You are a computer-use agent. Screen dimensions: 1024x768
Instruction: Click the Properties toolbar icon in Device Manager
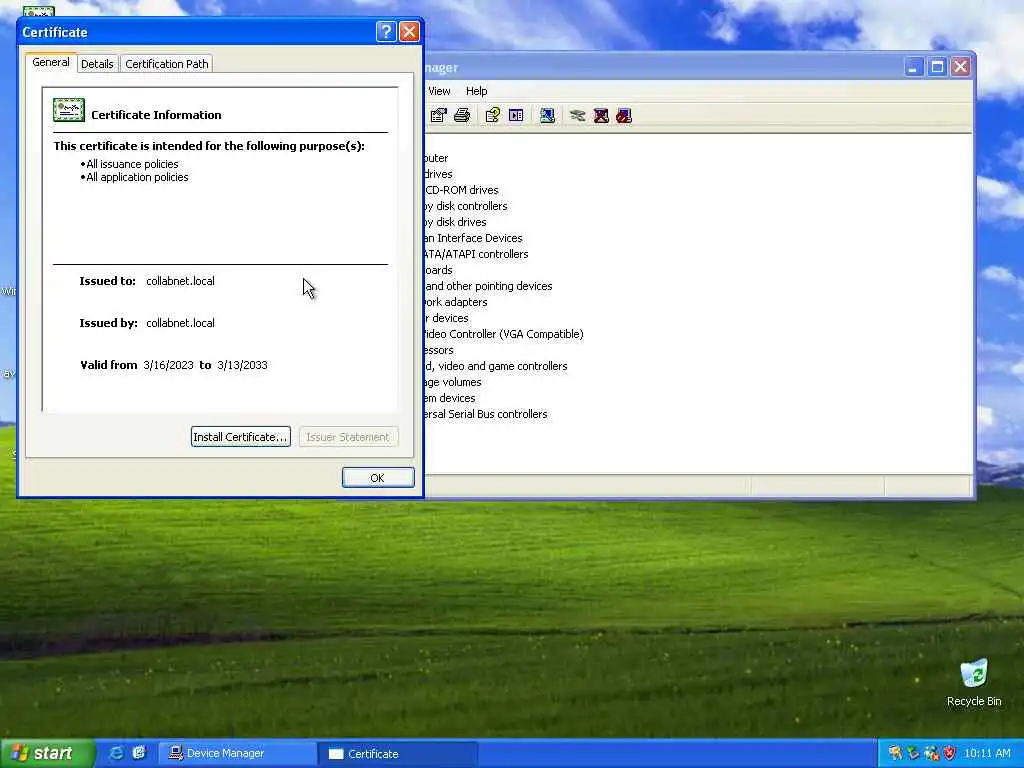(x=438, y=116)
